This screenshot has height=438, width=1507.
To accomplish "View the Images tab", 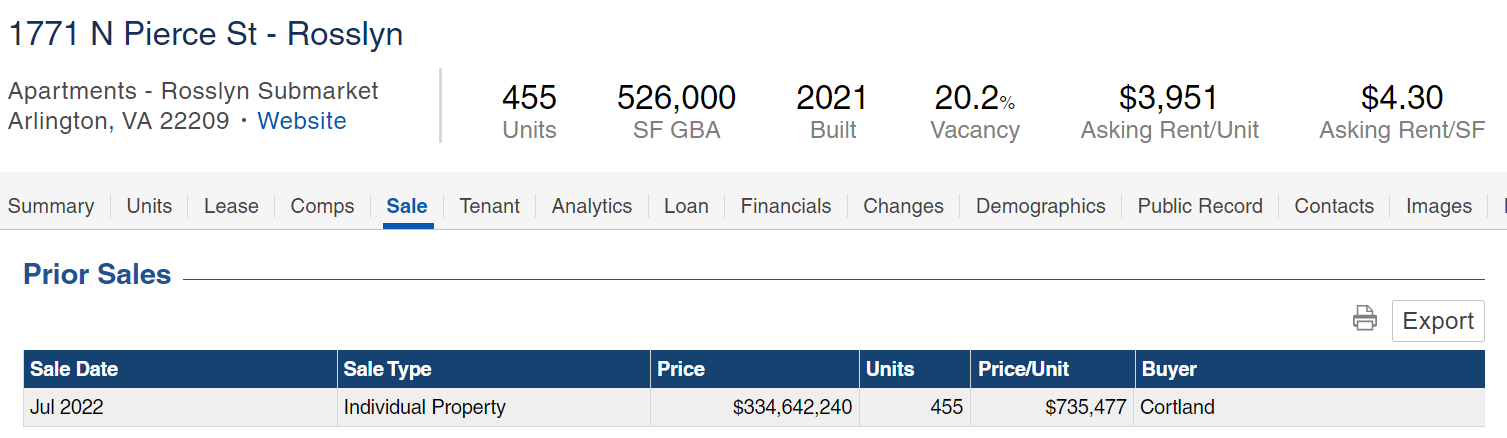I will tap(1439, 206).
